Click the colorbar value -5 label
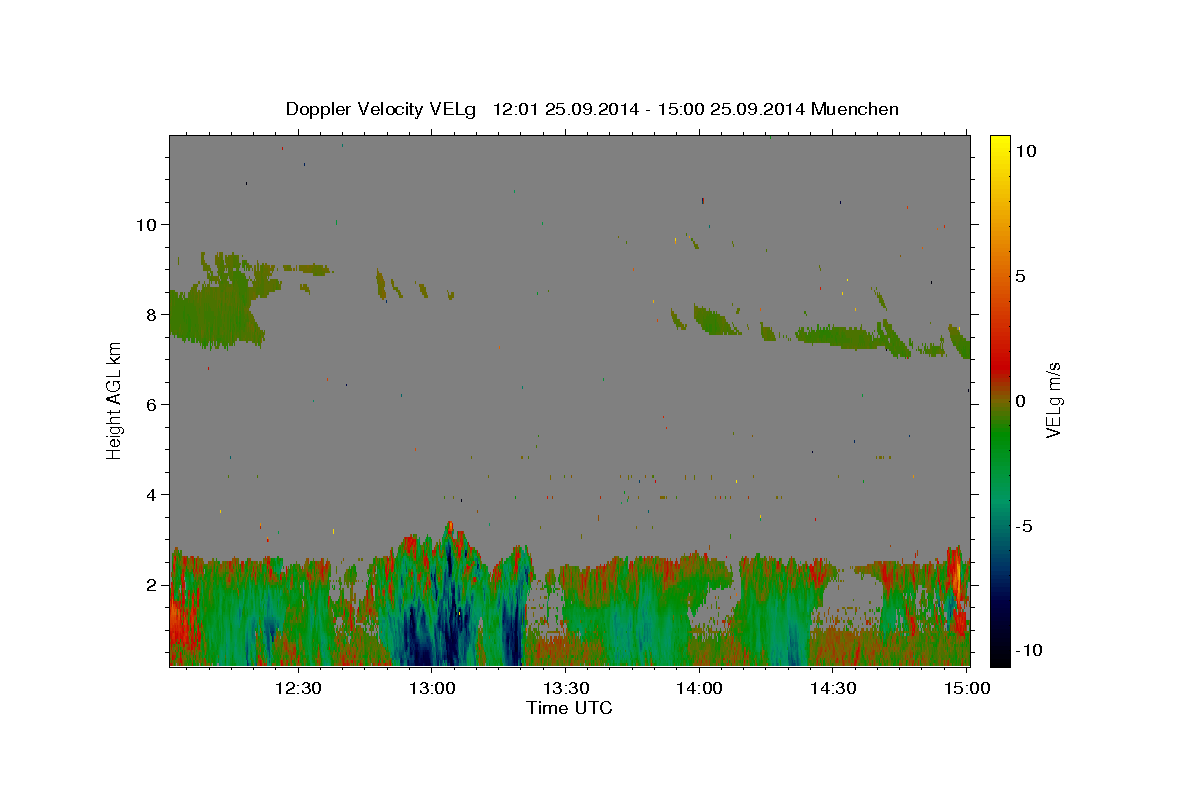1200x800 pixels. [1024, 526]
